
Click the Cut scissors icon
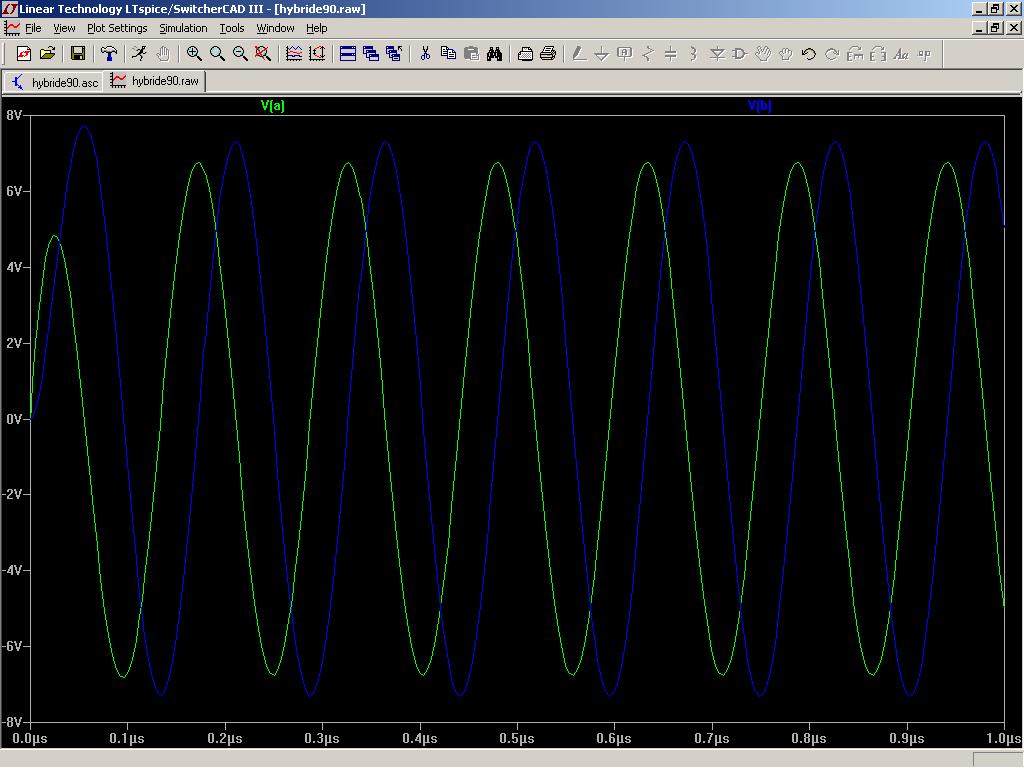[x=425, y=54]
